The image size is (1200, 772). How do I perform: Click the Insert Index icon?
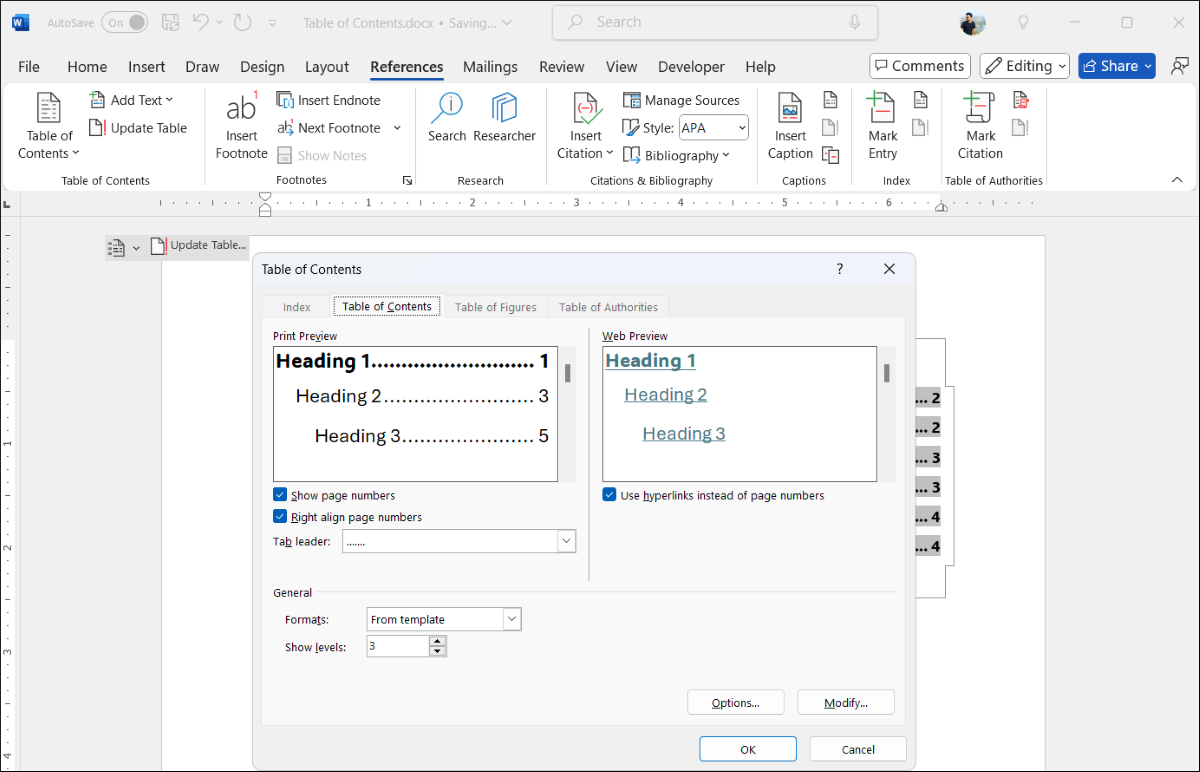tap(920, 100)
